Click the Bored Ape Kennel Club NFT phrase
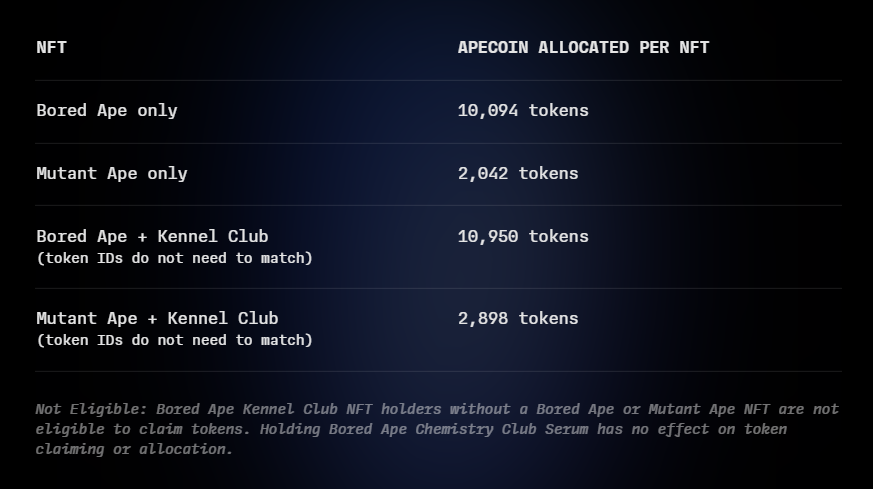 (264, 409)
